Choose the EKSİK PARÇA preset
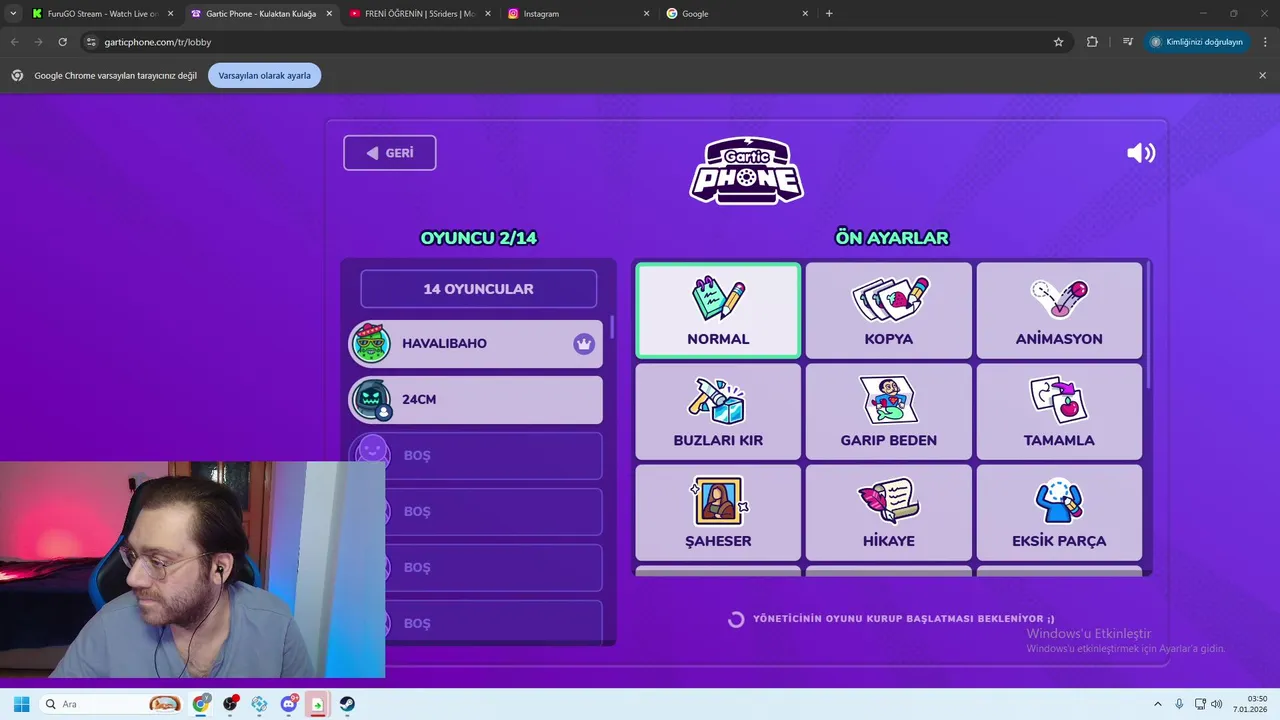 1059,512
